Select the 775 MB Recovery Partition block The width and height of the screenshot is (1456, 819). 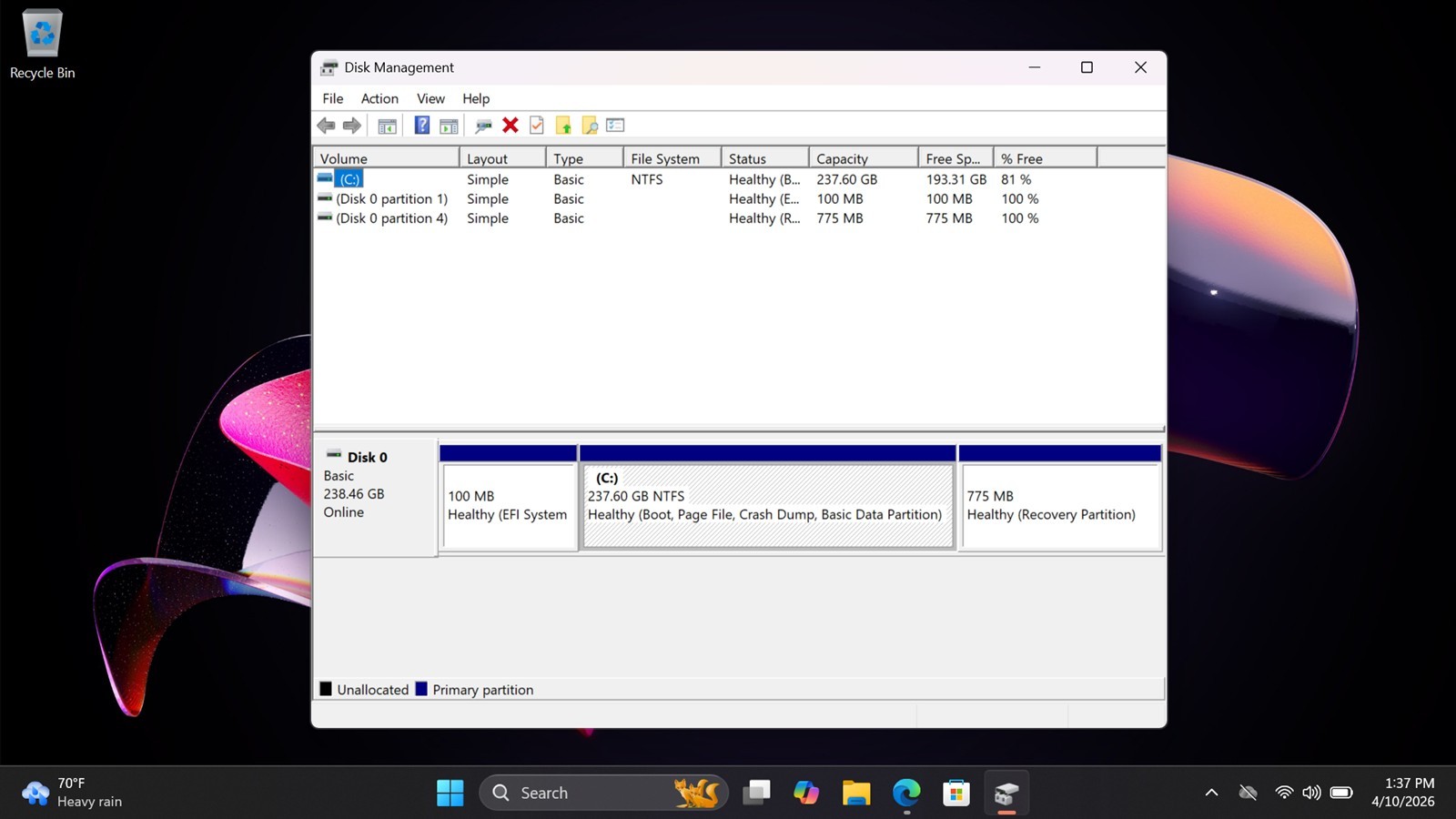pos(1060,498)
